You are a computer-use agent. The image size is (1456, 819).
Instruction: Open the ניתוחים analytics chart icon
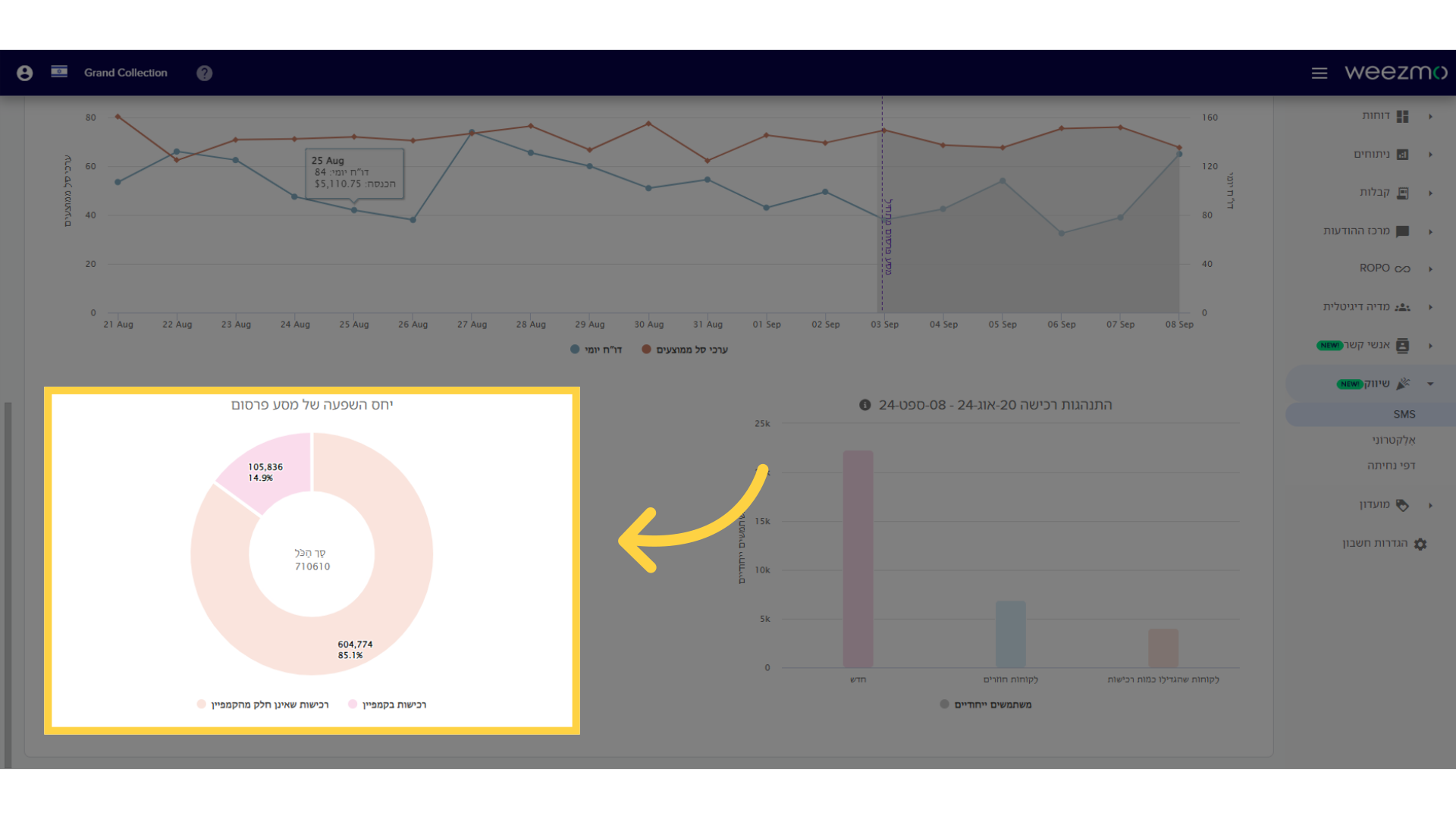click(x=1403, y=155)
